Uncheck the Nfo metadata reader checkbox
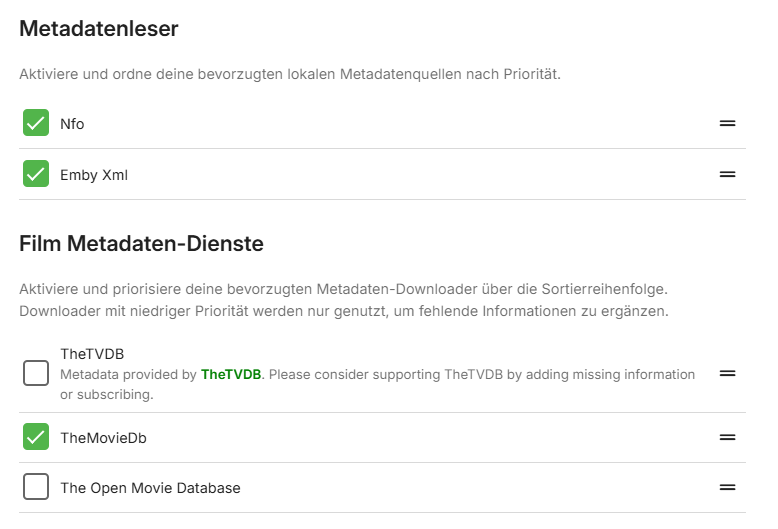Image resolution: width=778 pixels, height=529 pixels. click(36, 124)
